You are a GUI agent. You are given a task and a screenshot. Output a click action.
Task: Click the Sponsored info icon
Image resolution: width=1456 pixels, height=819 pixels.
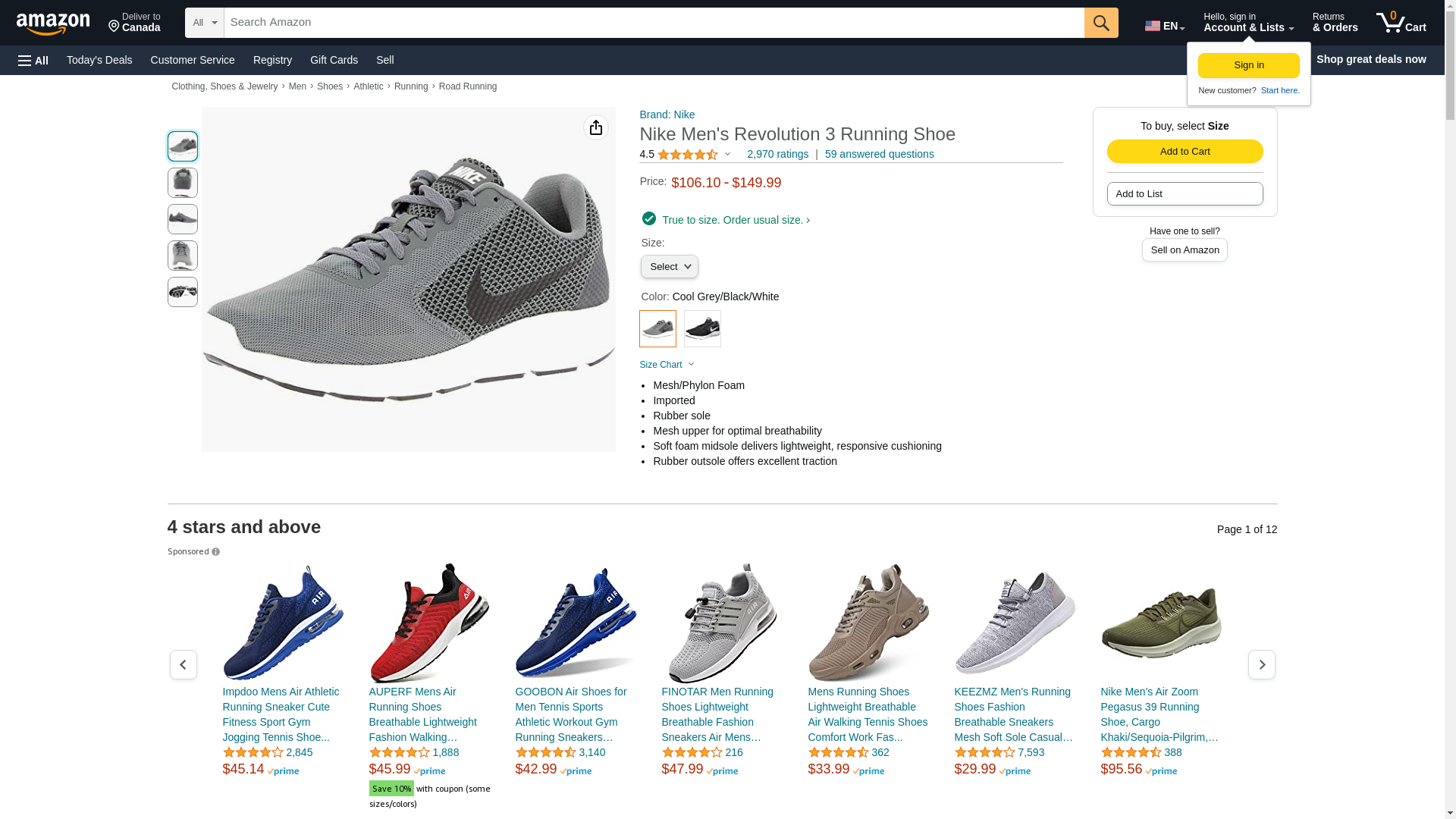(216, 552)
